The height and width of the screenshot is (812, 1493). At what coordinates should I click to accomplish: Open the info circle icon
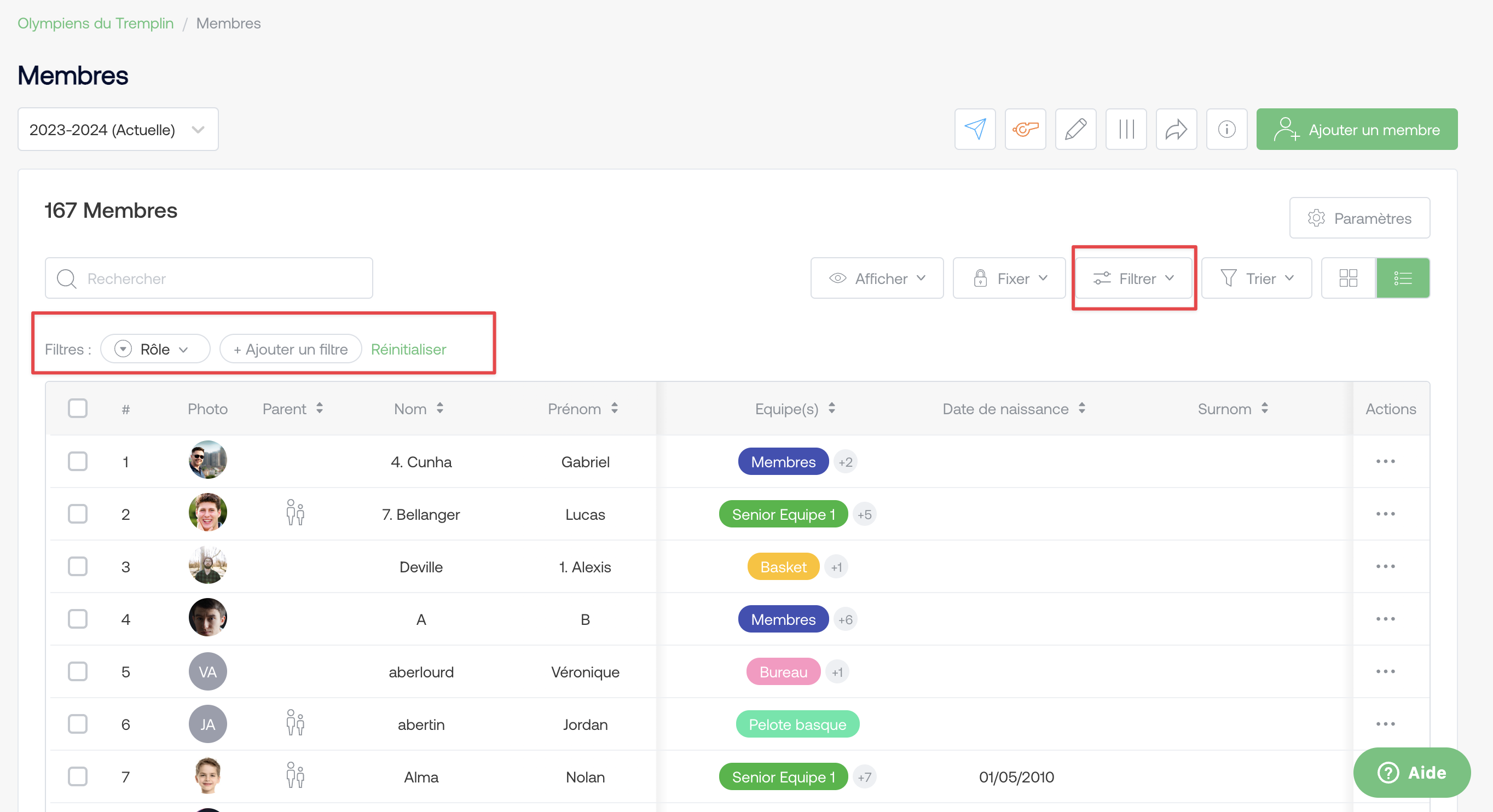click(1227, 129)
